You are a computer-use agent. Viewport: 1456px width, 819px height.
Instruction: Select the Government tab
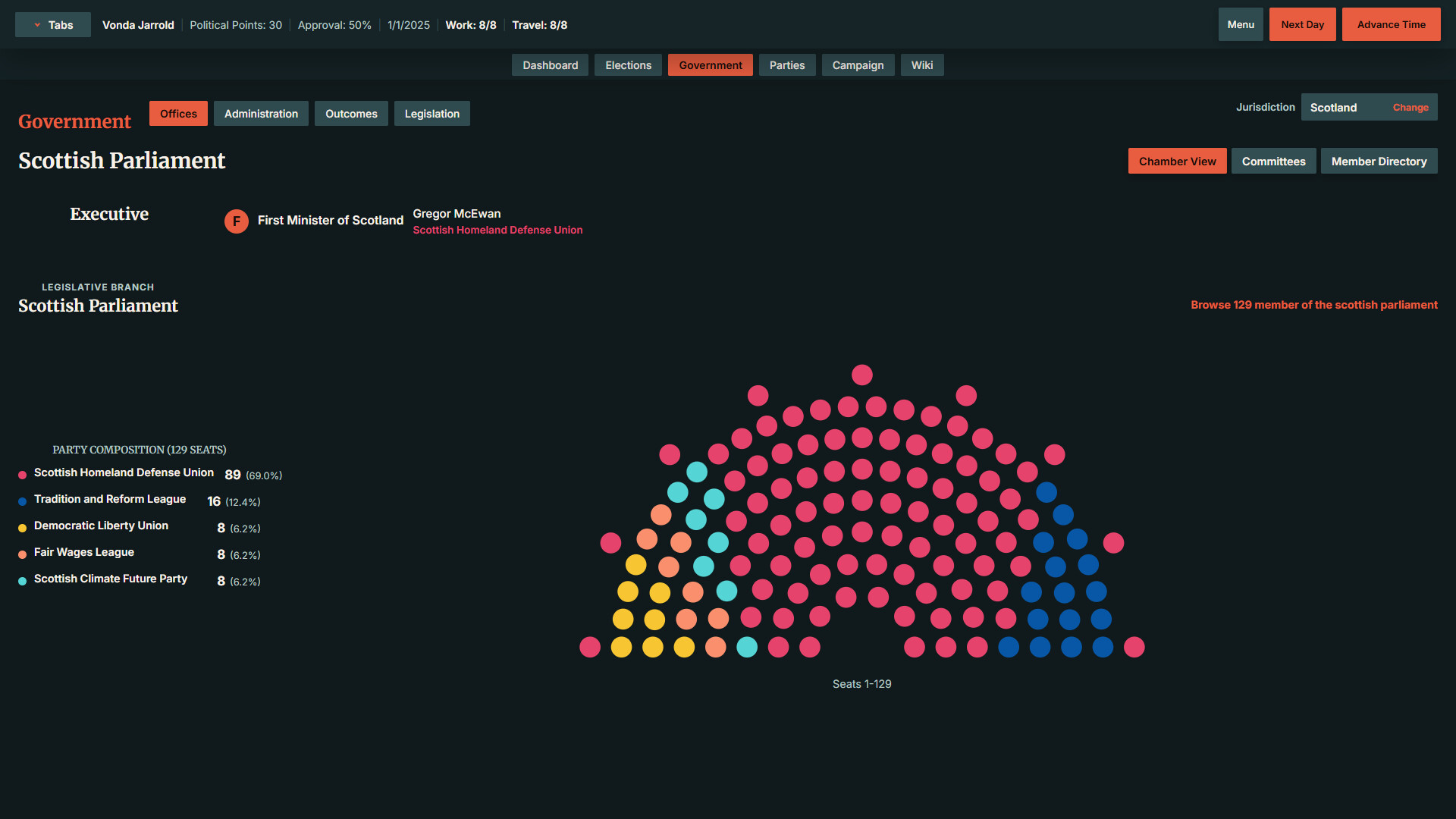click(711, 65)
